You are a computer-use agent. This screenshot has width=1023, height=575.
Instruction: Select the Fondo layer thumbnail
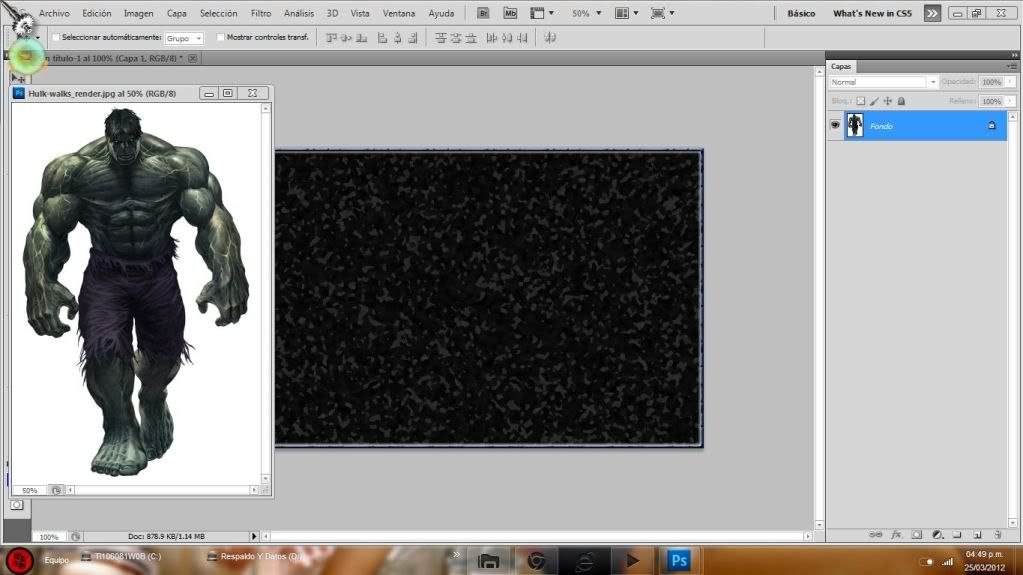pyautogui.click(x=855, y=125)
